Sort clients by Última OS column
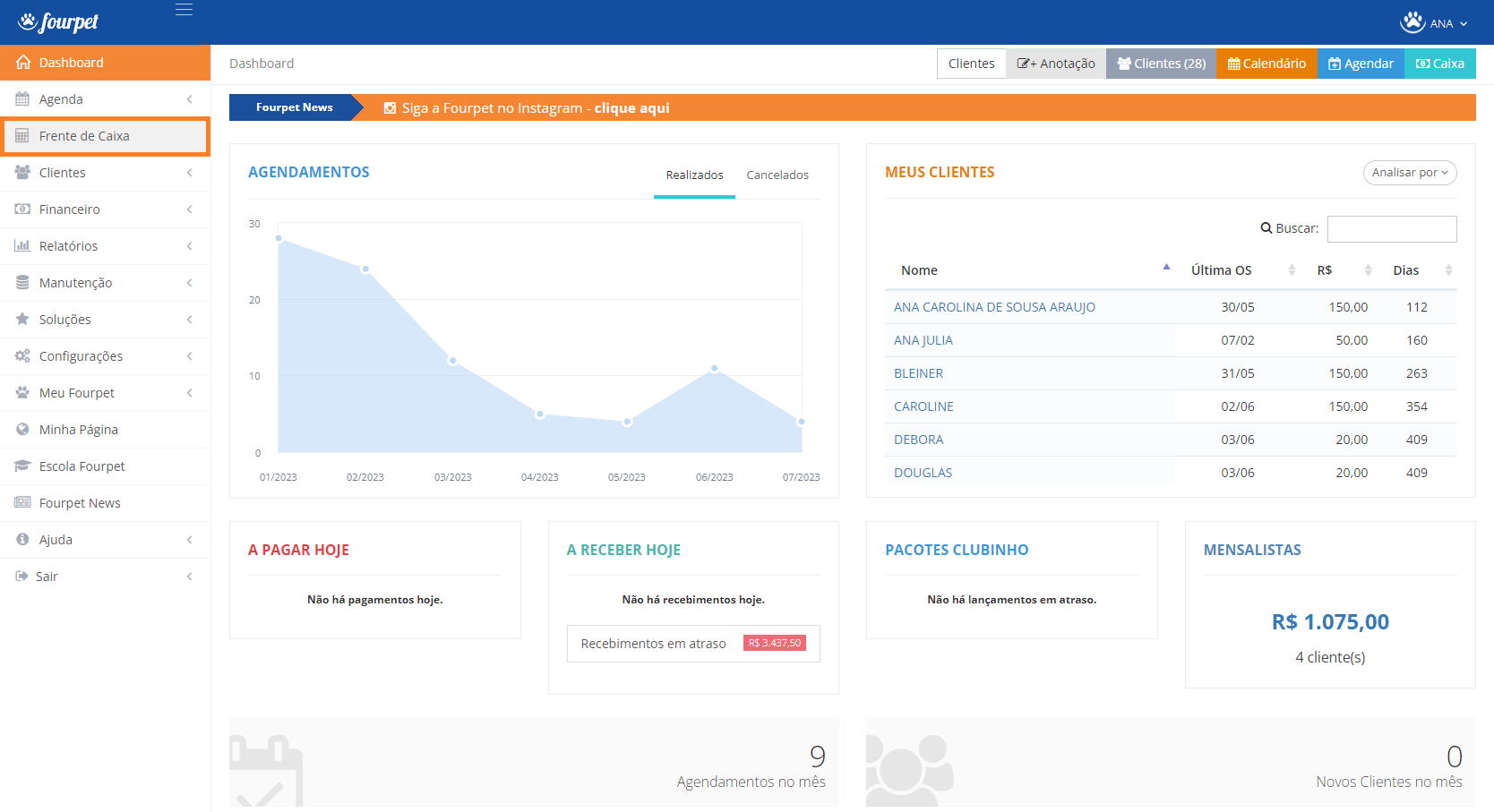 pos(1238,270)
